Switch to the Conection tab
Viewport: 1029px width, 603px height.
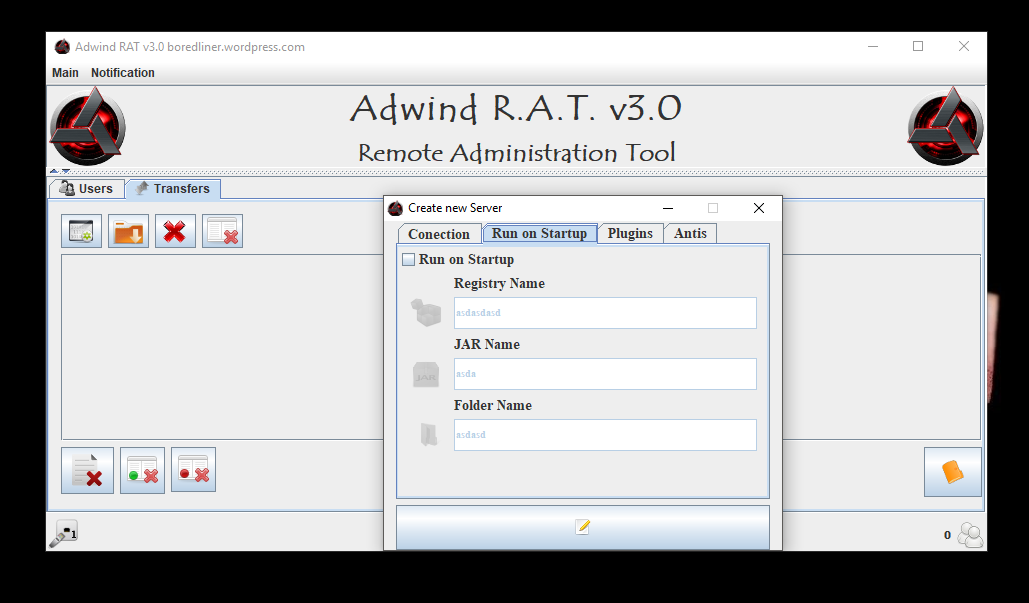tap(439, 234)
